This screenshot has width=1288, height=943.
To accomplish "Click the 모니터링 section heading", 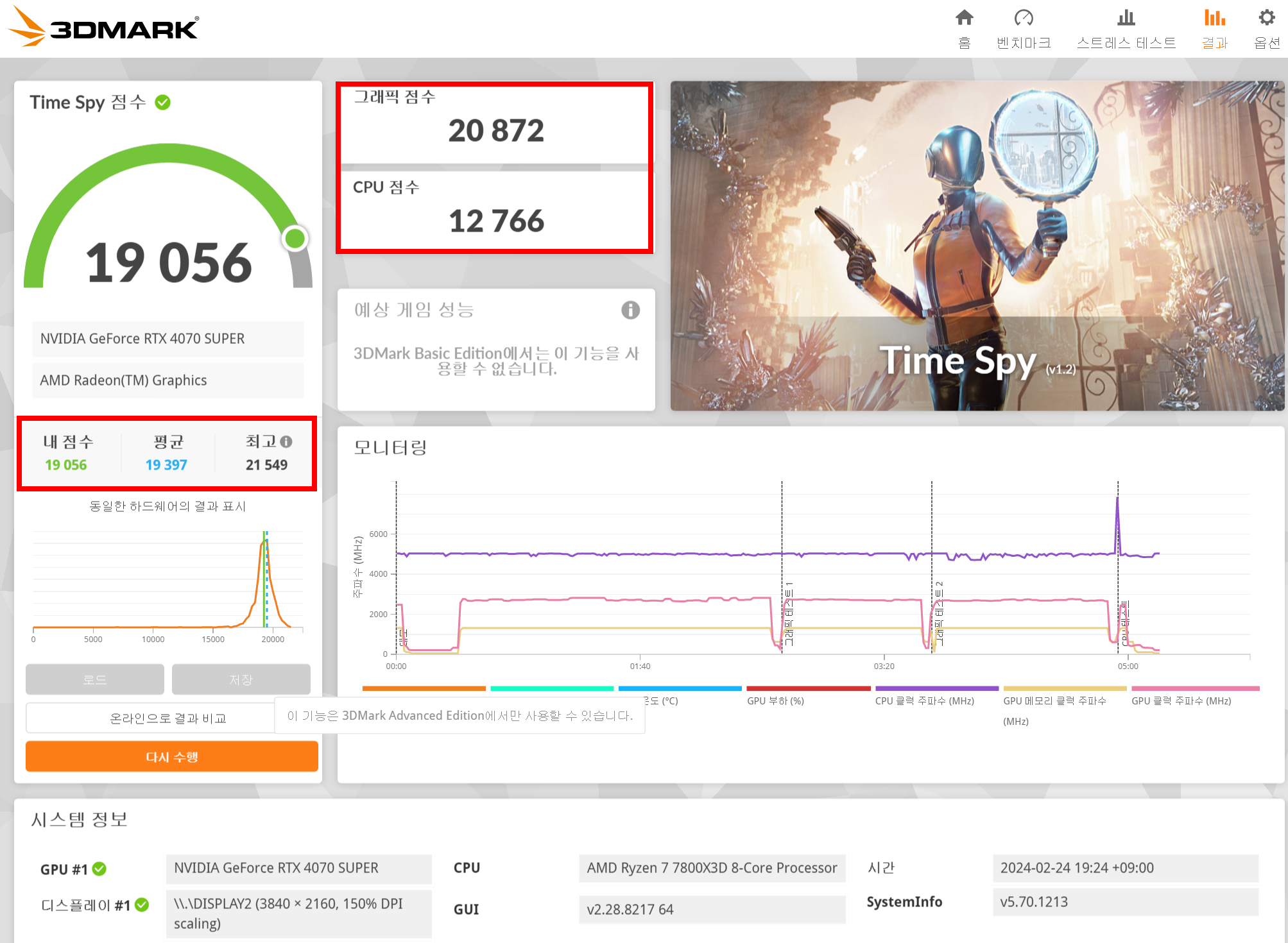I will 390,448.
